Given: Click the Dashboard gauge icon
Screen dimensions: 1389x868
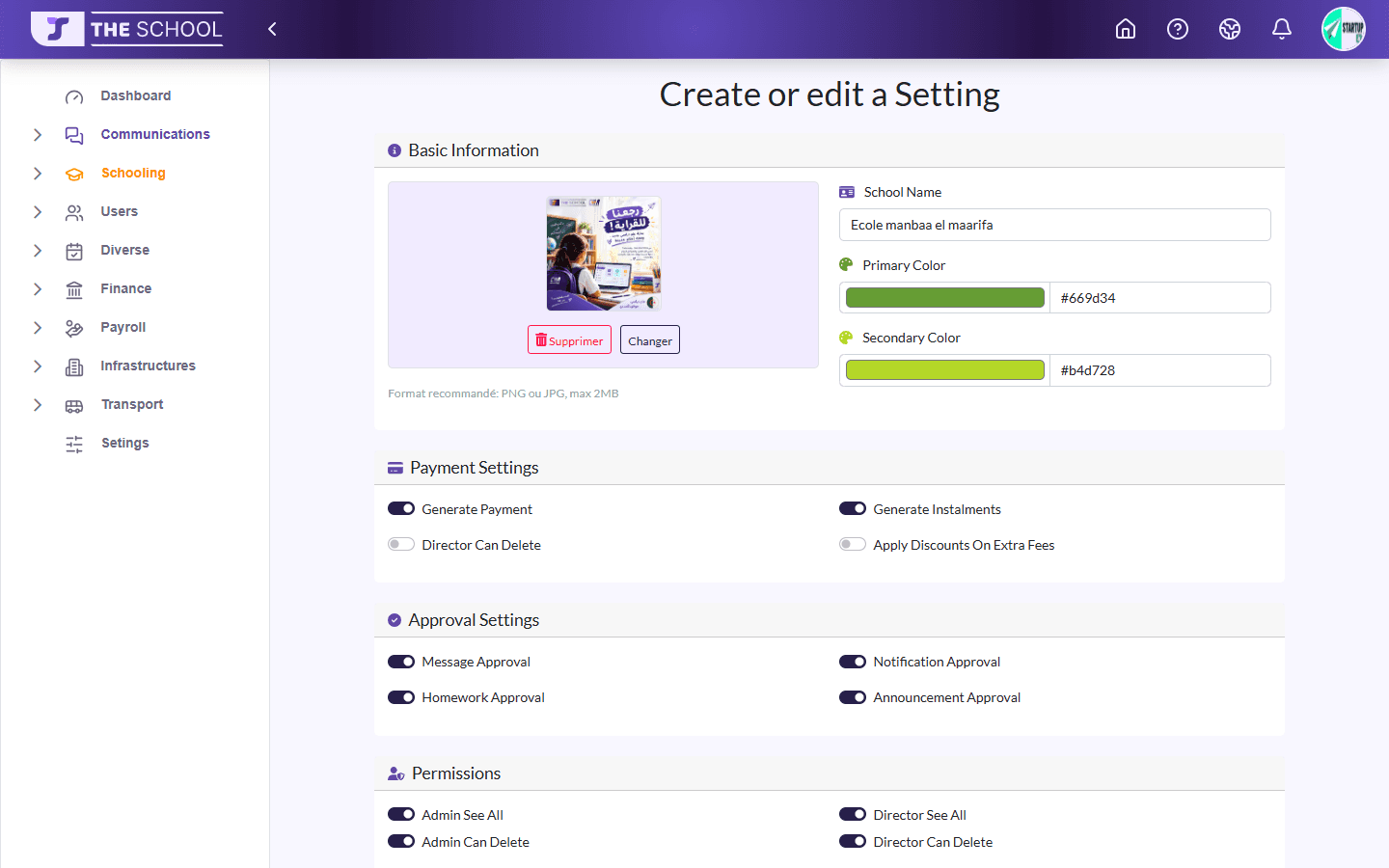Looking at the screenshot, I should point(74,96).
